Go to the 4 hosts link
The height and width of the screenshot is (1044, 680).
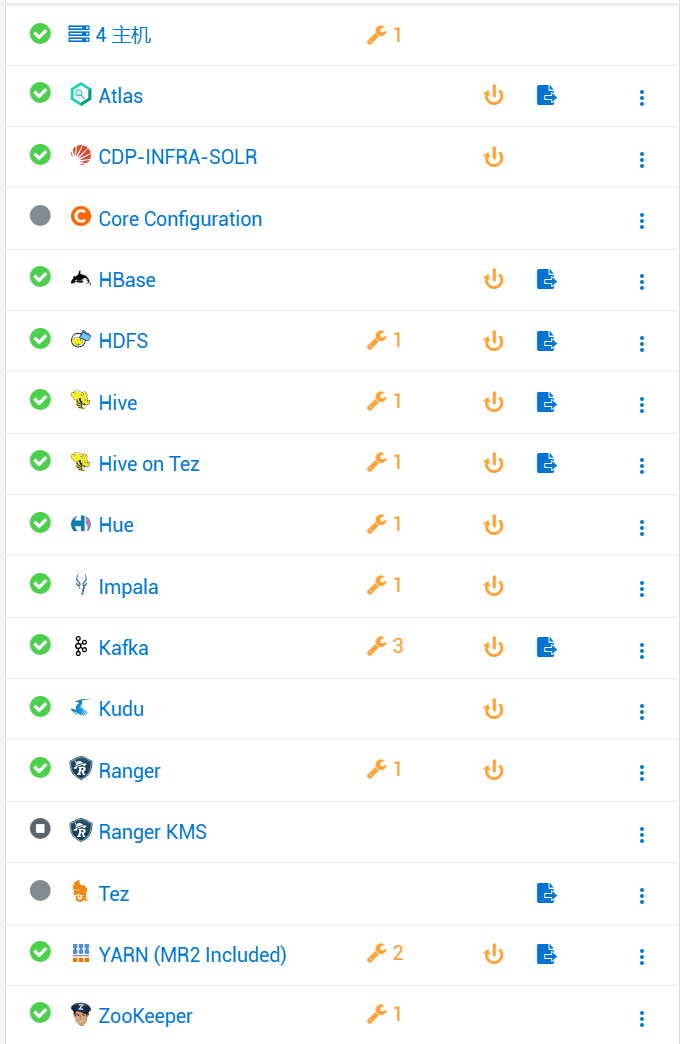tap(123, 35)
